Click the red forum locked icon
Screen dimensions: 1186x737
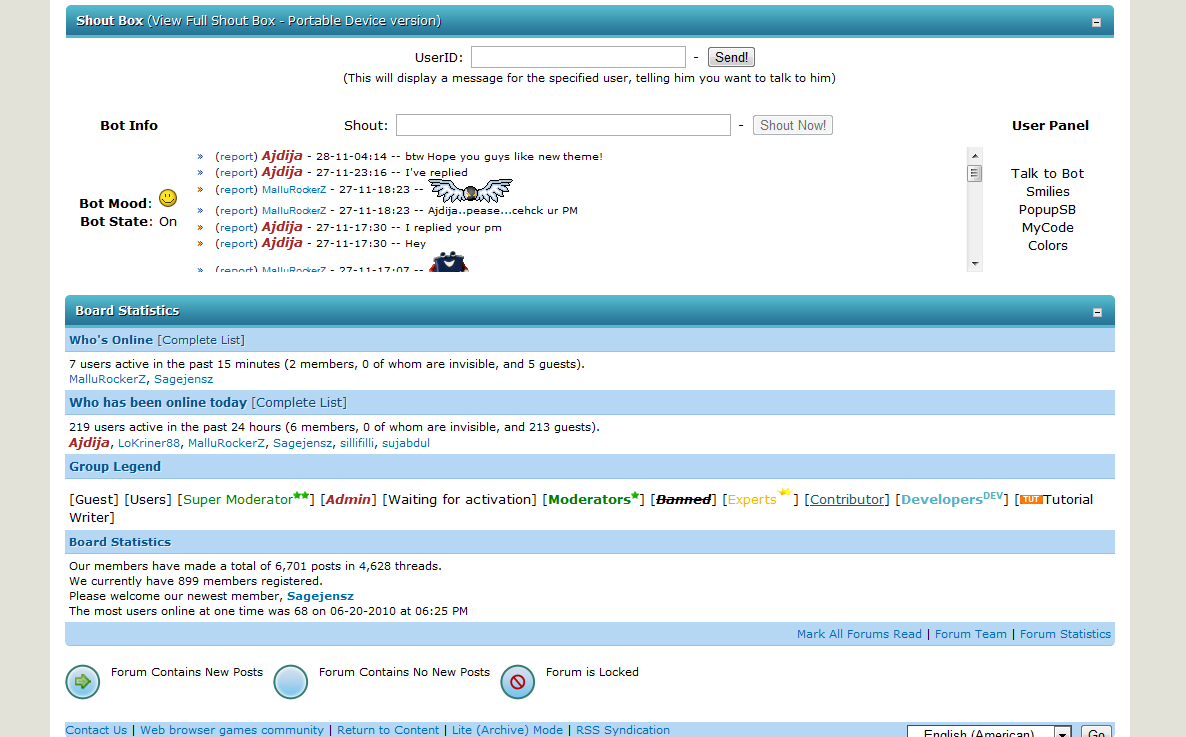pyautogui.click(x=518, y=682)
